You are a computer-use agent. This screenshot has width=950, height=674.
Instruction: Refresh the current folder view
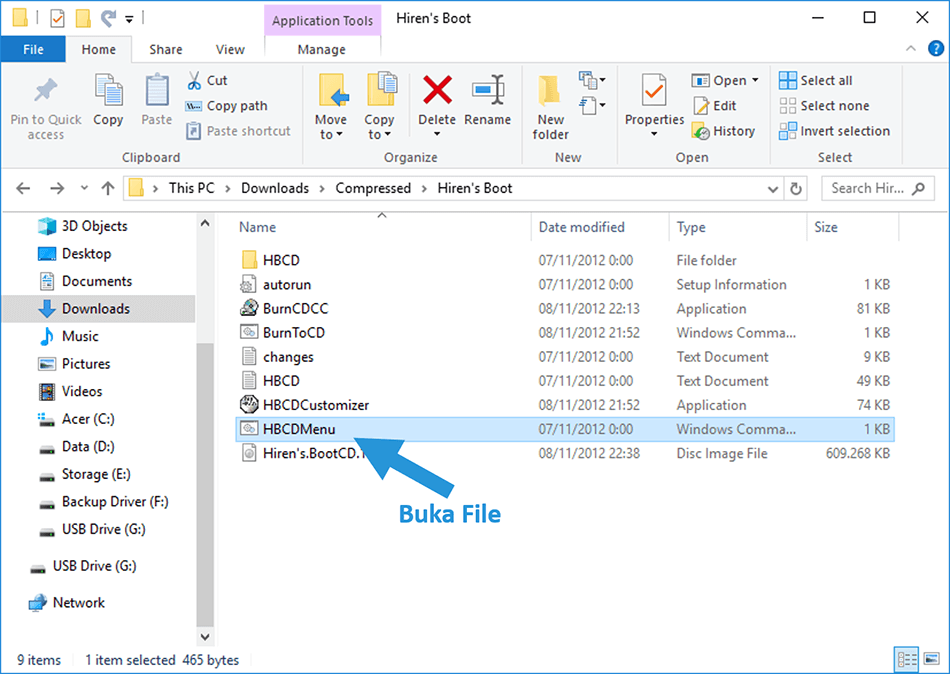click(796, 189)
